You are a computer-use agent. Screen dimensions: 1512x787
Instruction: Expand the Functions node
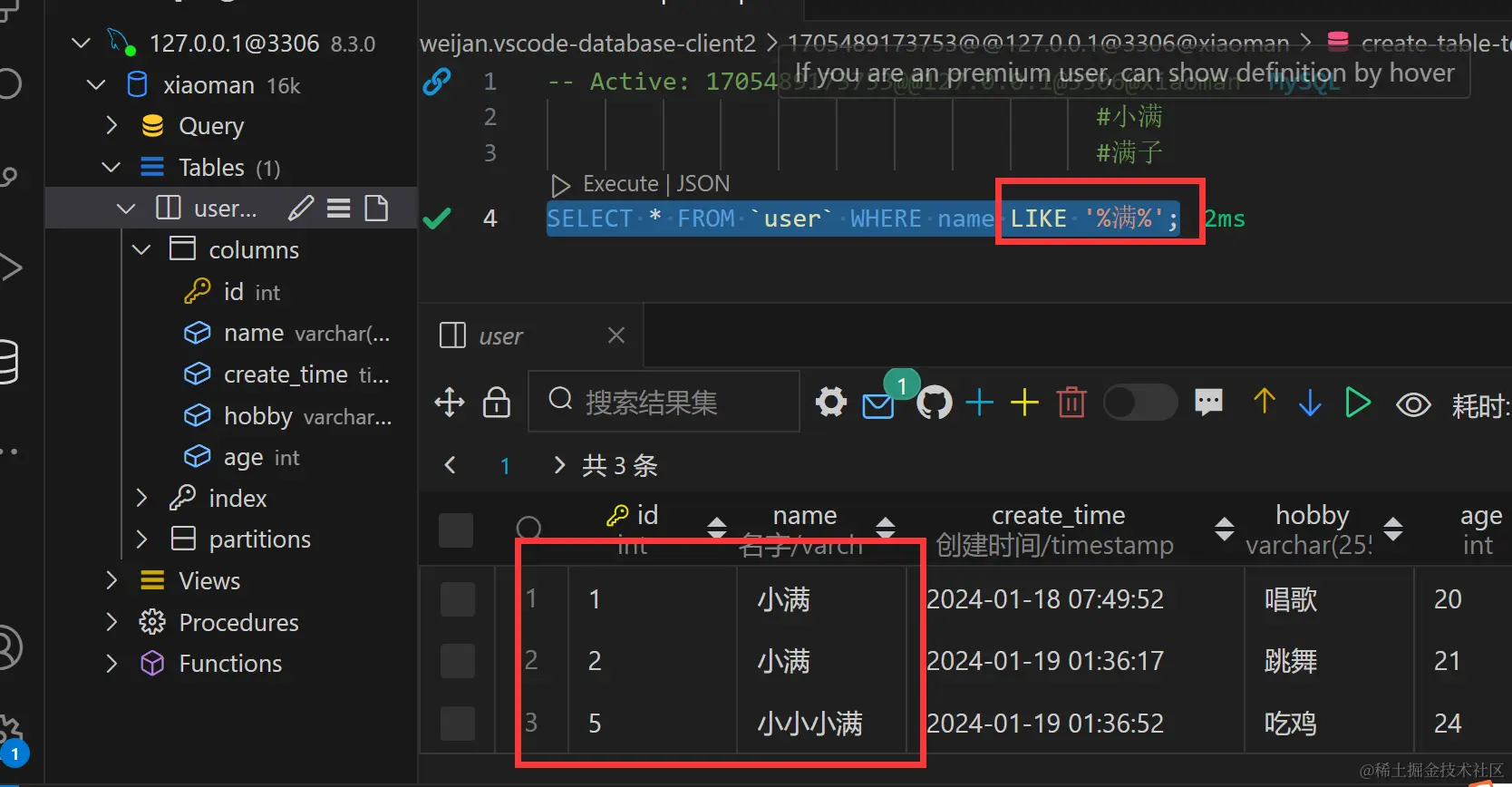point(111,664)
